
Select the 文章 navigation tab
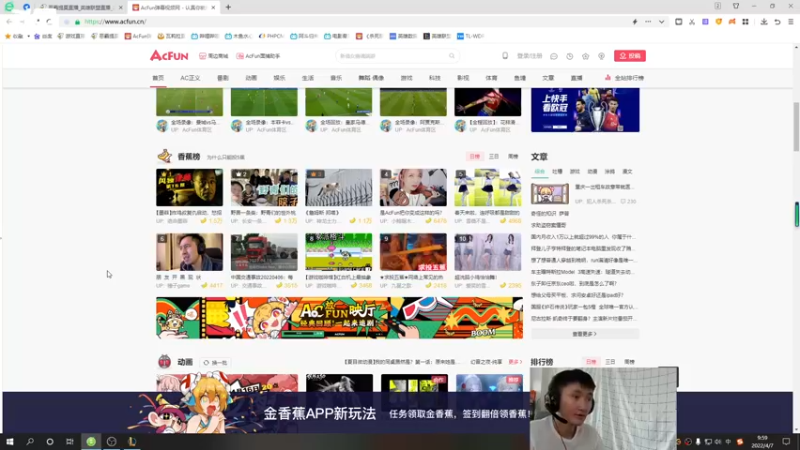pyautogui.click(x=548, y=78)
